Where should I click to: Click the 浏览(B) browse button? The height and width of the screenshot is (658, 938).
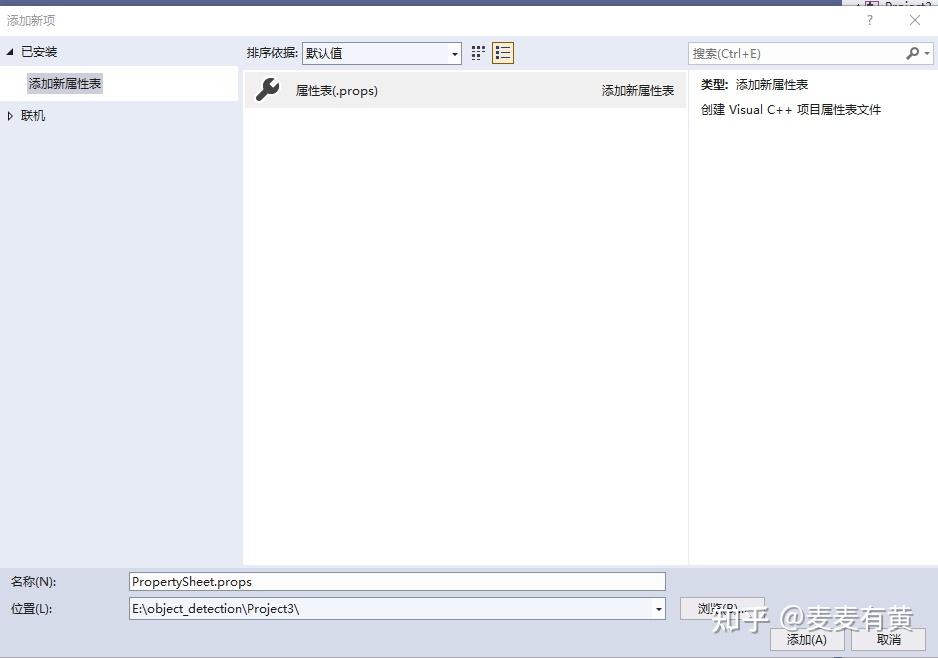(723, 608)
